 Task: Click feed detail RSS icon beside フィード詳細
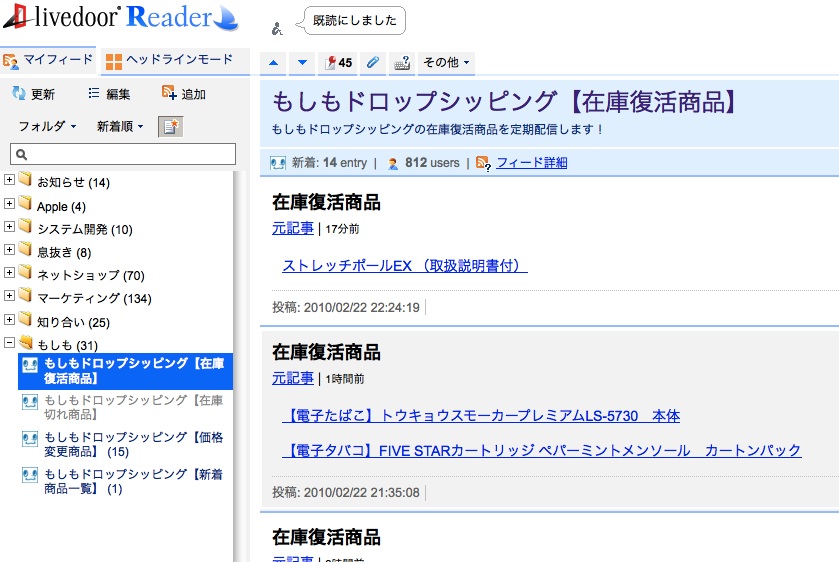coord(483,163)
